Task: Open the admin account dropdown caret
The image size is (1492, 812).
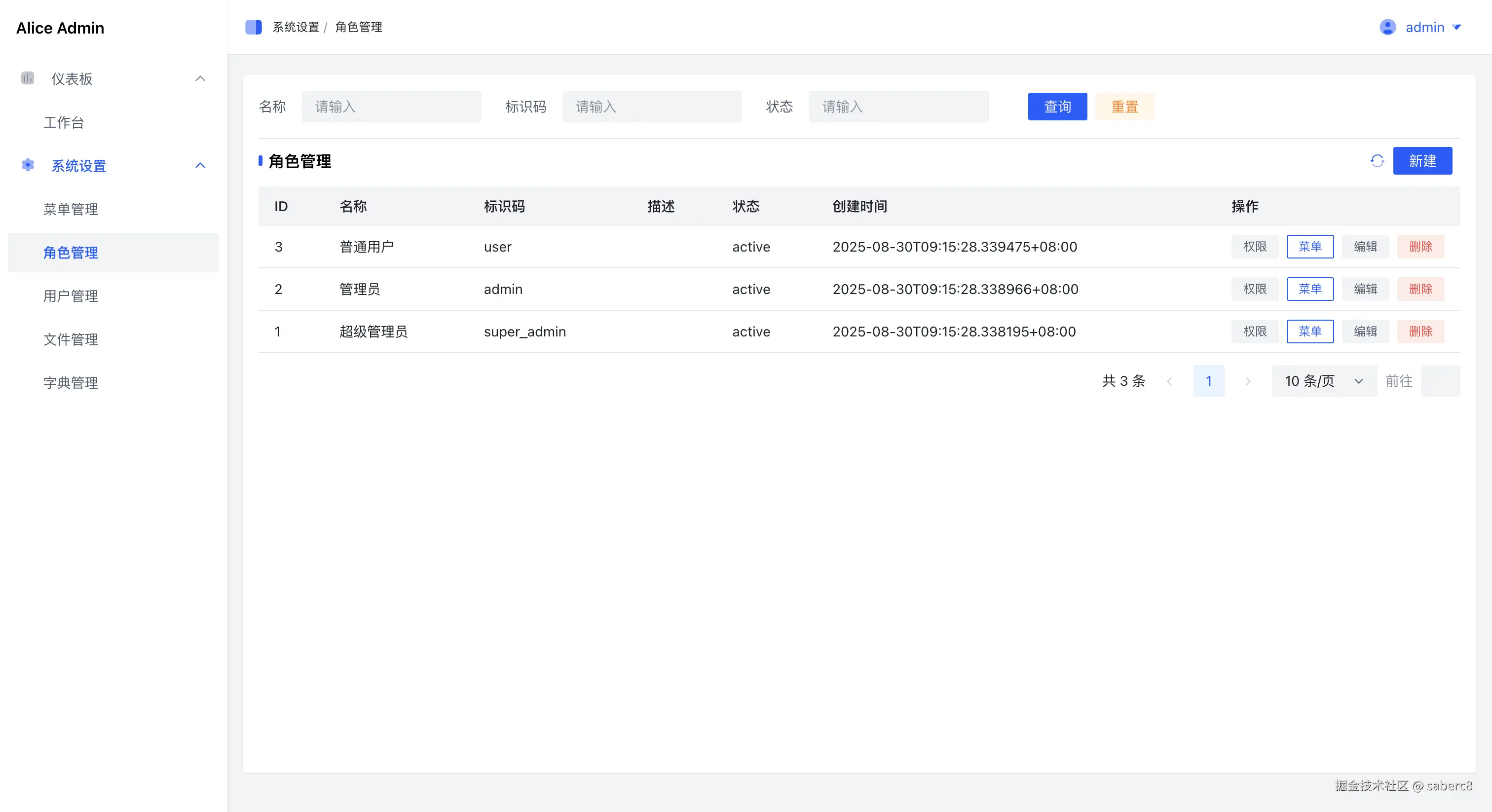Action: click(x=1456, y=27)
